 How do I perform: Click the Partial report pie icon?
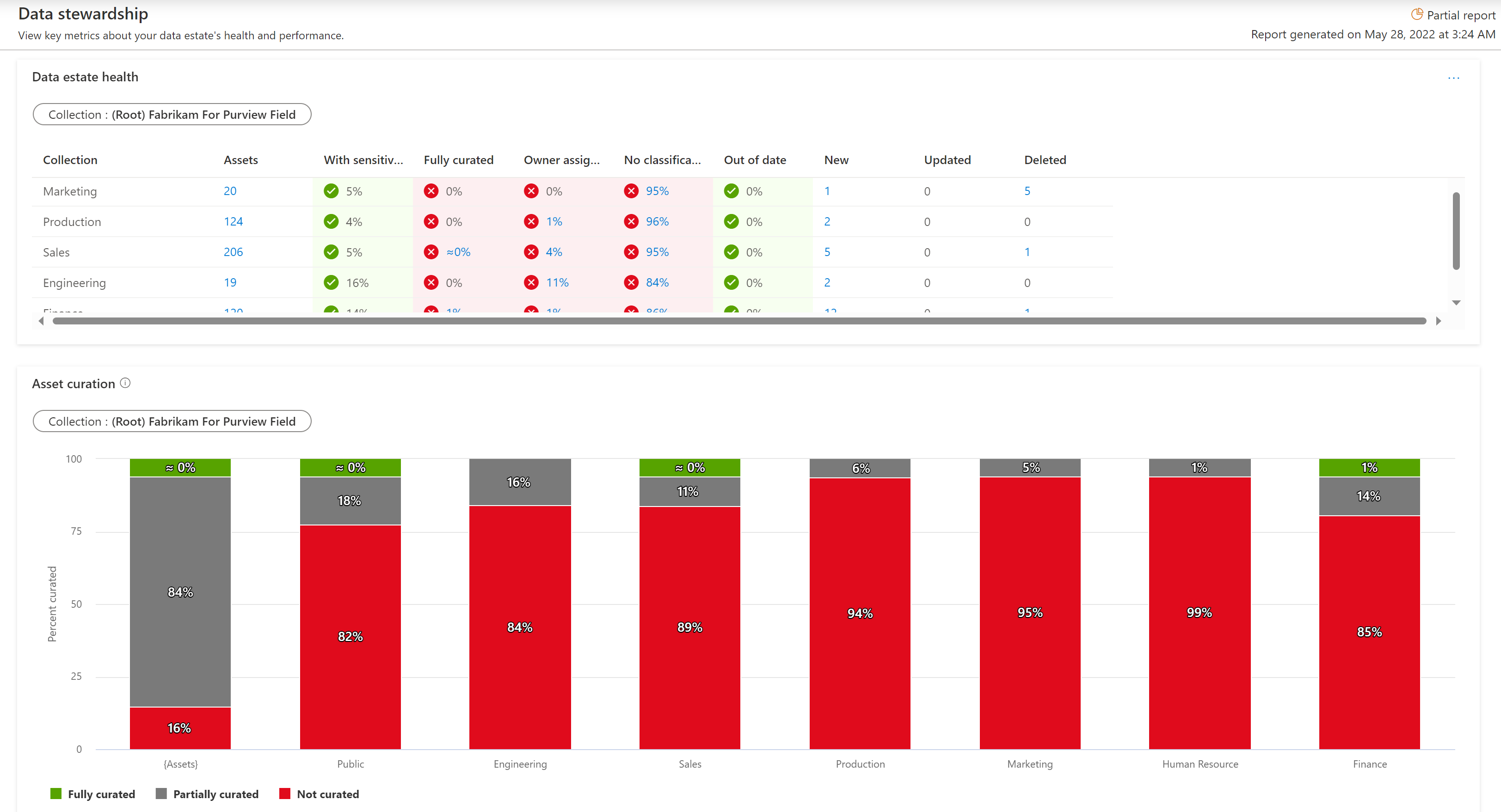point(1416,14)
